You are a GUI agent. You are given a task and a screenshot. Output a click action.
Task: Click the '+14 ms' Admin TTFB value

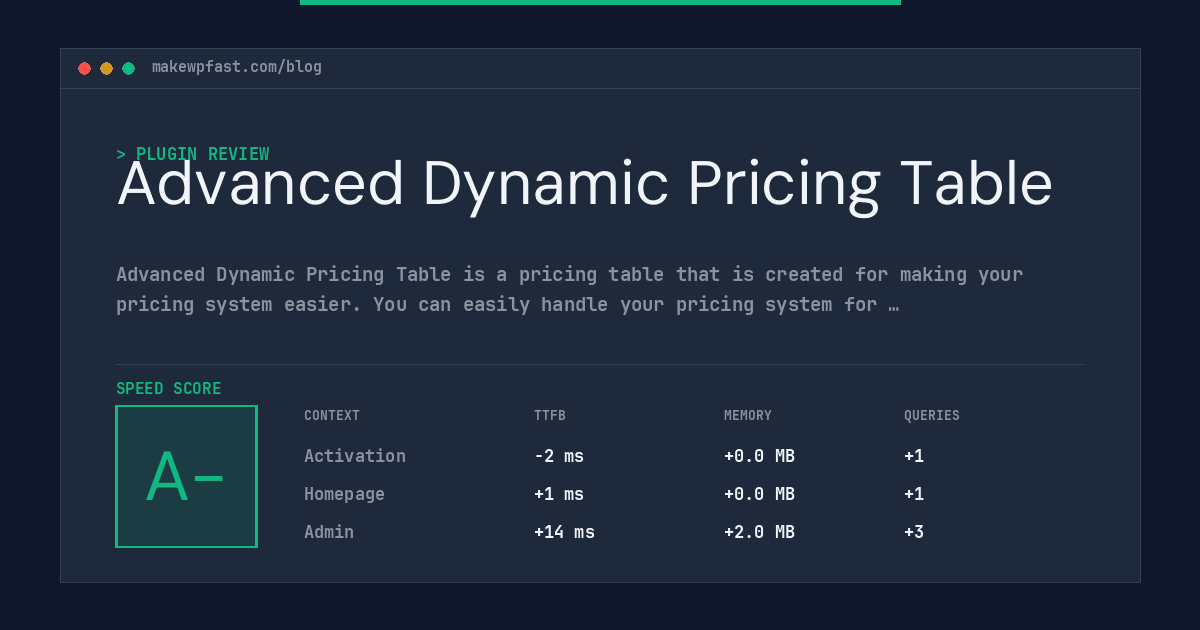tap(564, 532)
